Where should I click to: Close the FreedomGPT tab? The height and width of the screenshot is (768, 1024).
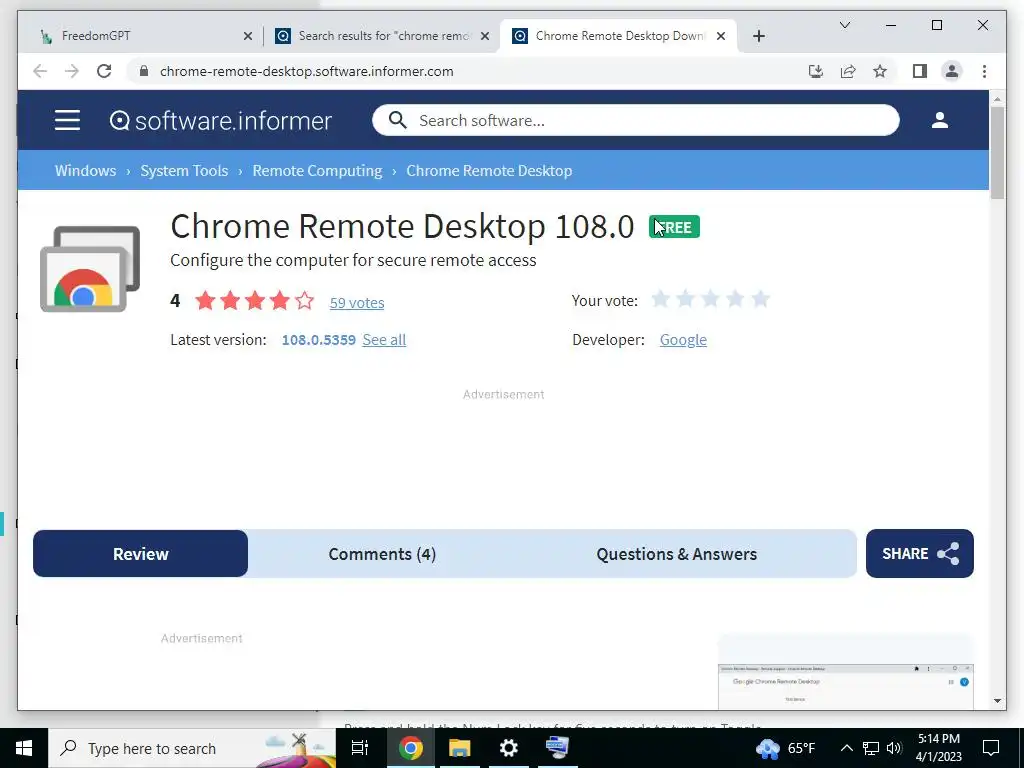[x=248, y=36]
